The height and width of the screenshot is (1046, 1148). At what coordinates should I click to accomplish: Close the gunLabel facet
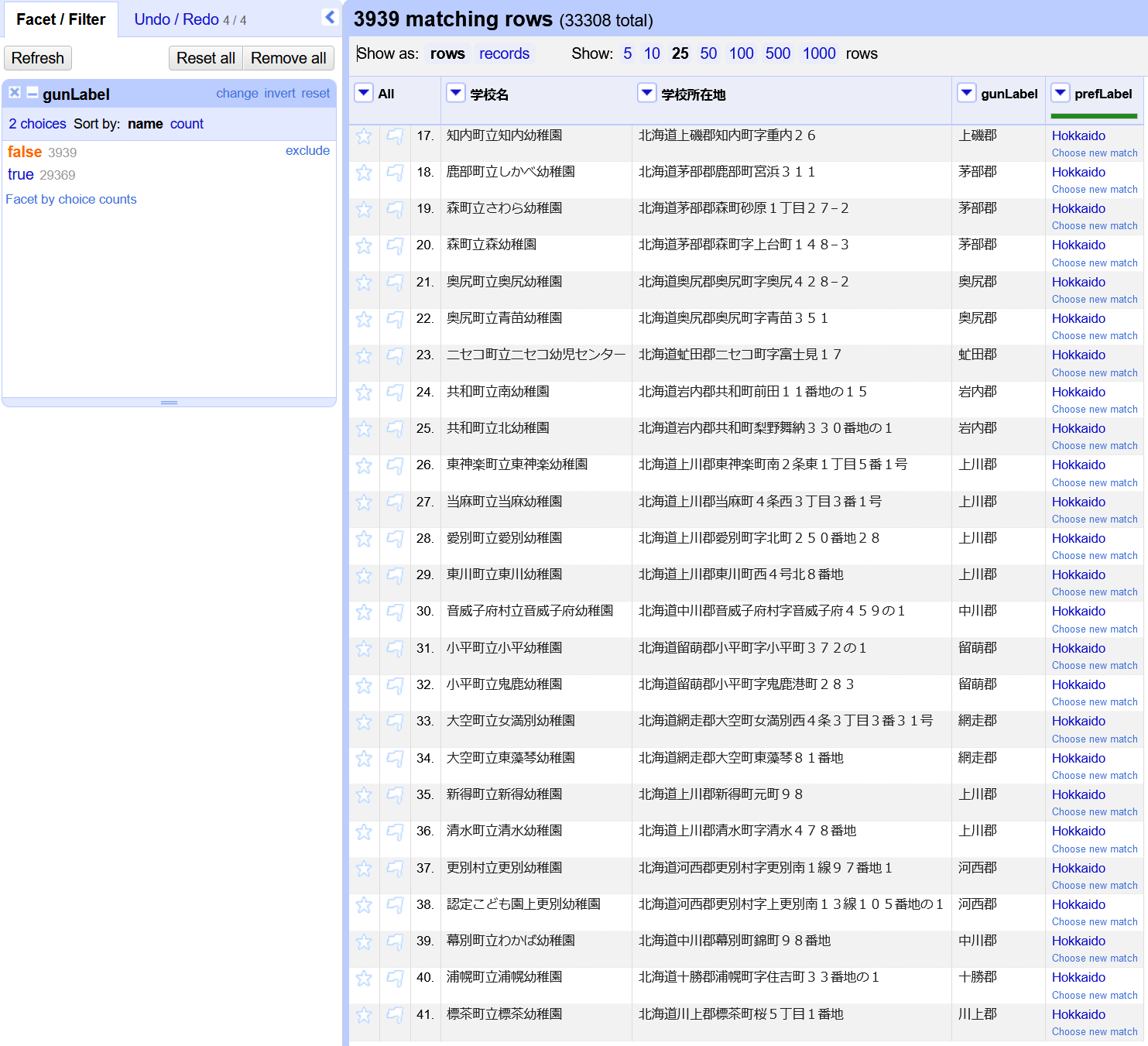15,93
